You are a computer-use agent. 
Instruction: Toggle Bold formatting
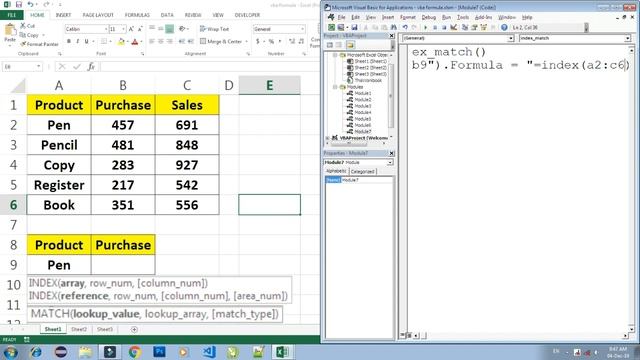point(69,41)
